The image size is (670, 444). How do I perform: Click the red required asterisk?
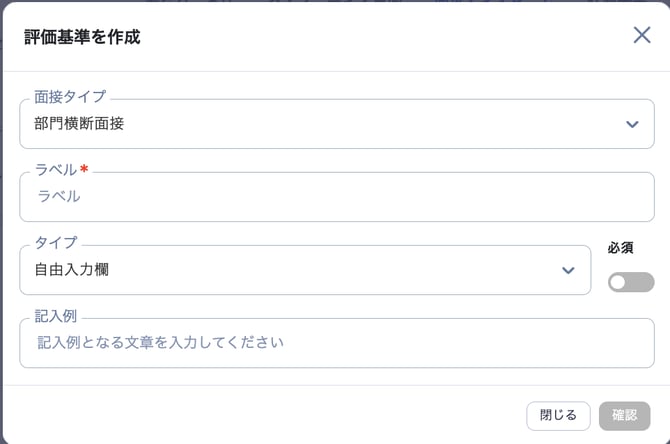[x=85, y=169]
